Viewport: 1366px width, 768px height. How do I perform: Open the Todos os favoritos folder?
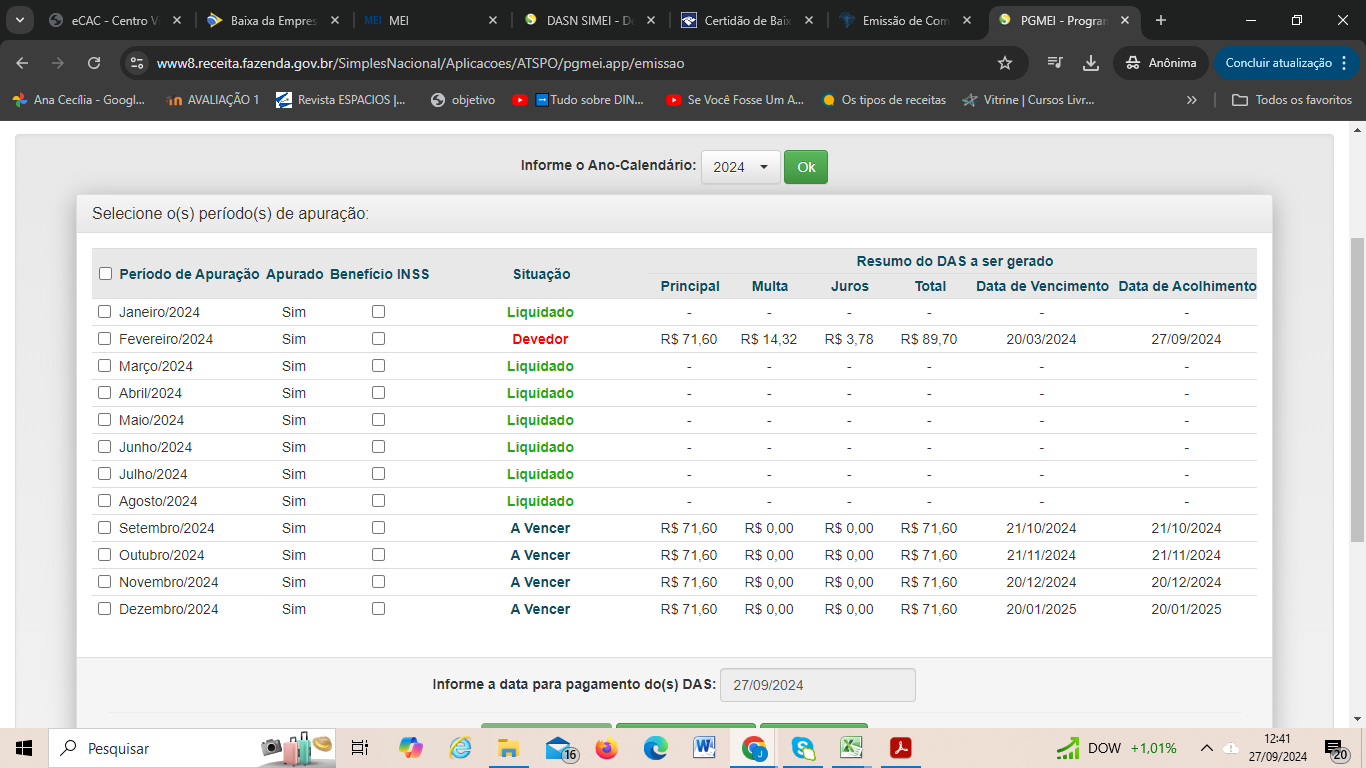[x=1292, y=100]
